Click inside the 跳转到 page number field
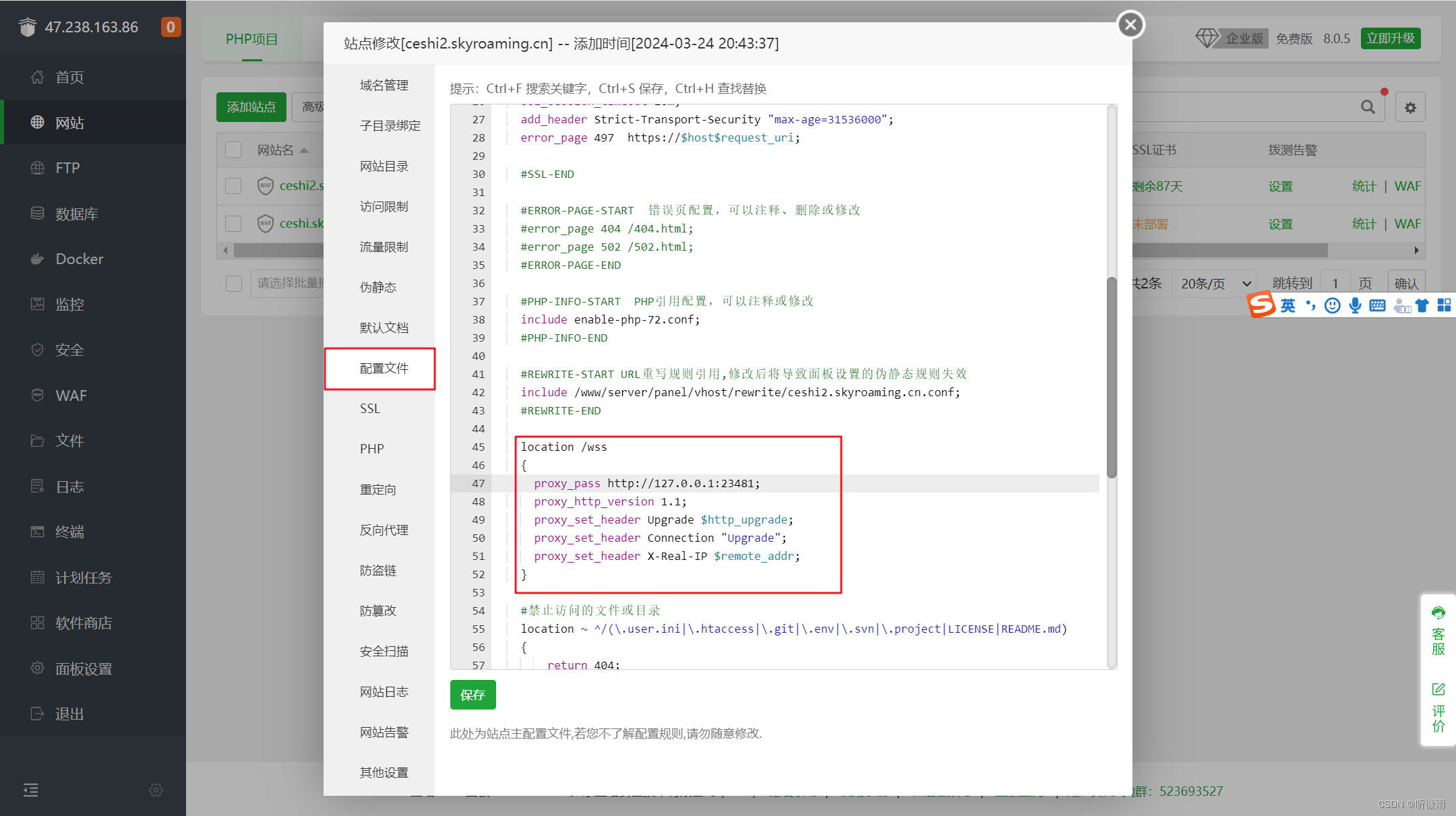This screenshot has height=816, width=1456. click(1335, 283)
